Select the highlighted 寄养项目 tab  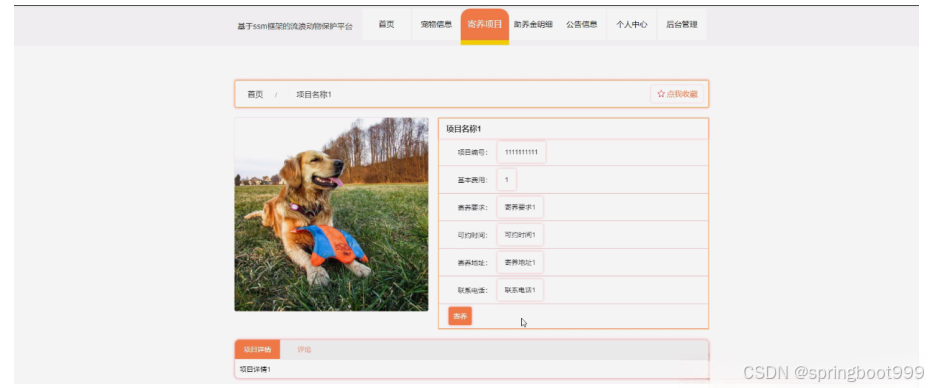coord(485,25)
